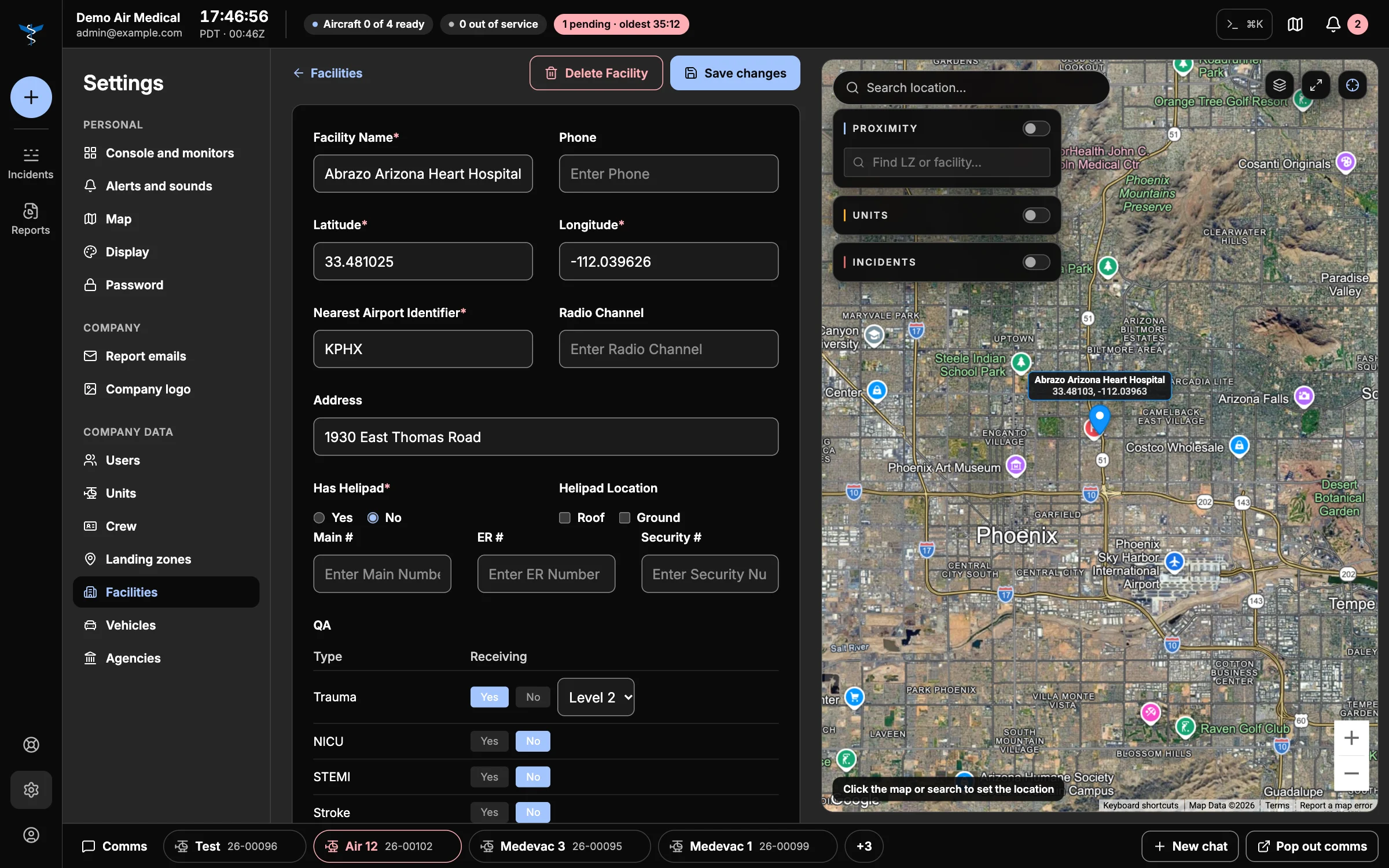Expand the map to fullscreen

click(x=1315, y=86)
